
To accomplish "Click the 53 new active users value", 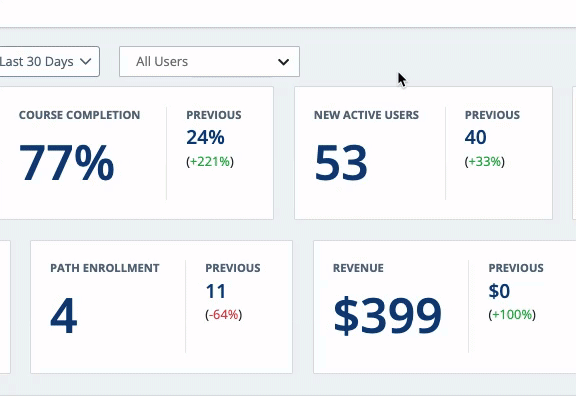I will [x=341, y=162].
